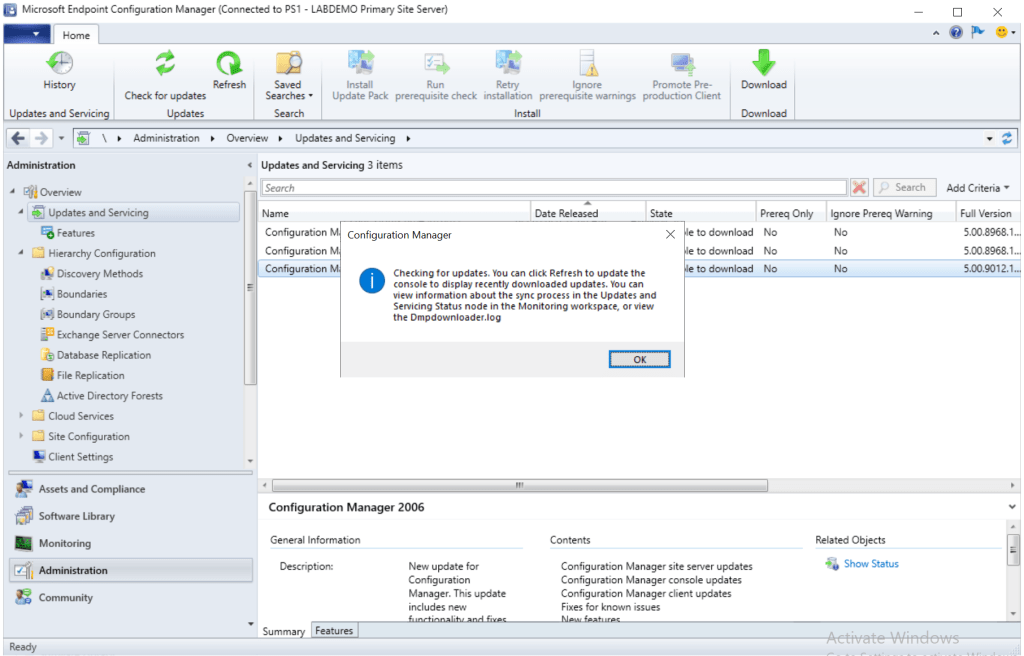Viewport: 1024px width, 656px height.
Task: Open Monitoring workspace in navigation pane
Action: point(65,543)
